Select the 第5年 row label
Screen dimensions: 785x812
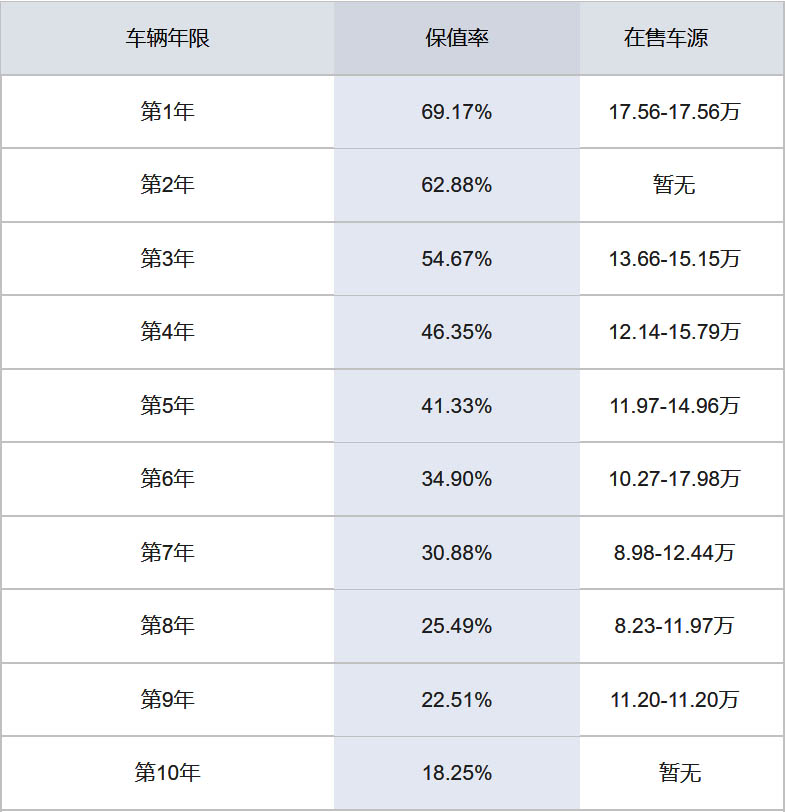[167, 406]
